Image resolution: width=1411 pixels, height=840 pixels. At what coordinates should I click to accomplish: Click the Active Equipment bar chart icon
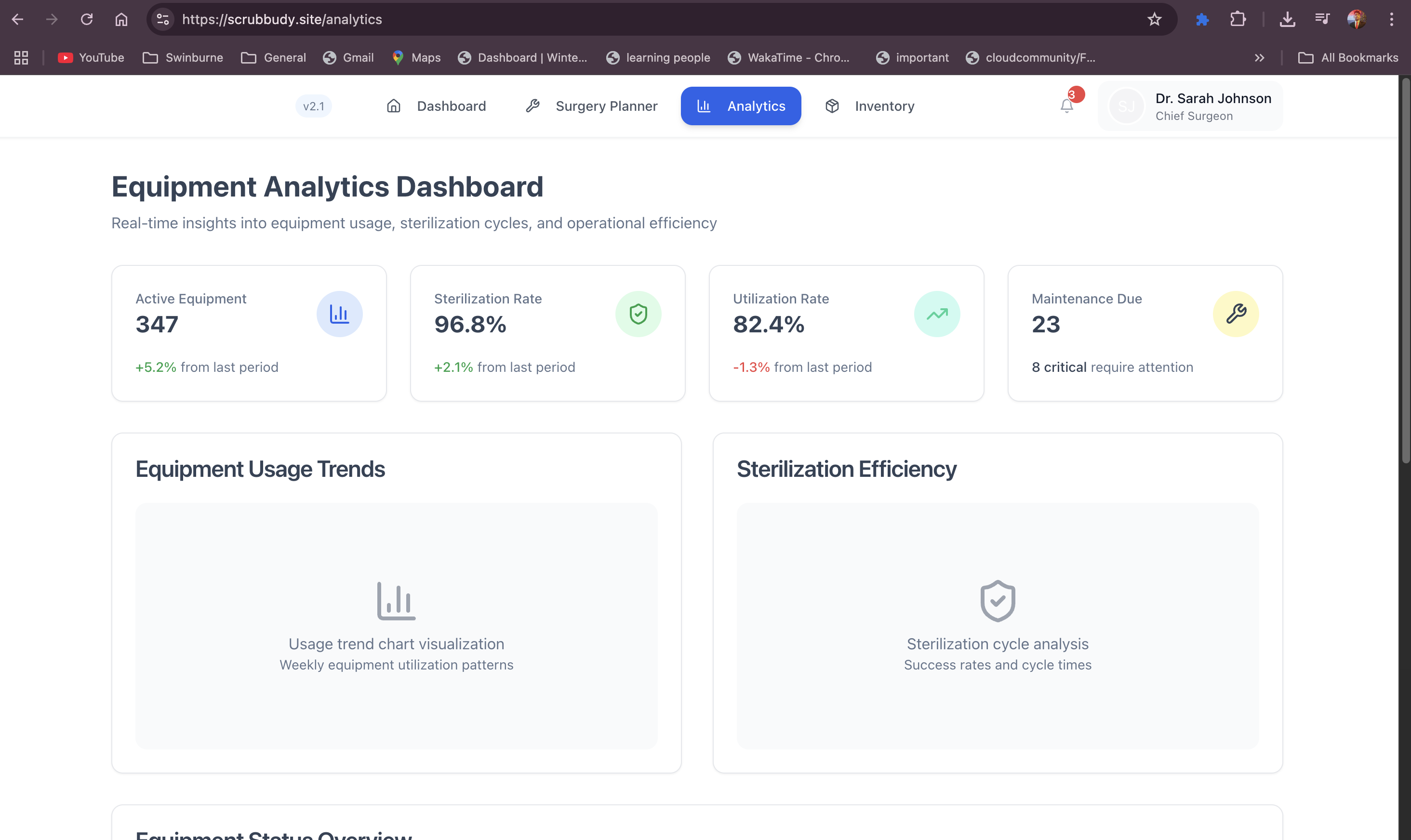click(339, 314)
